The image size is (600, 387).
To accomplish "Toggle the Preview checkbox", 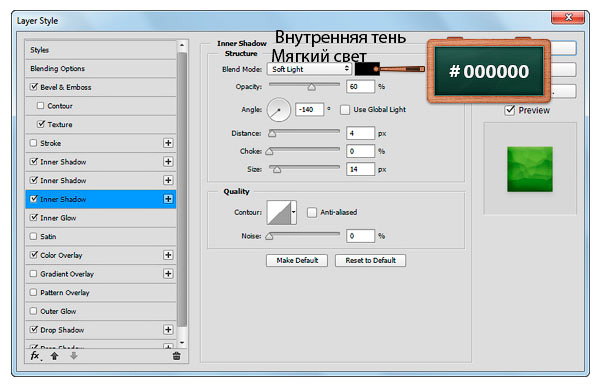I will pyautogui.click(x=509, y=110).
